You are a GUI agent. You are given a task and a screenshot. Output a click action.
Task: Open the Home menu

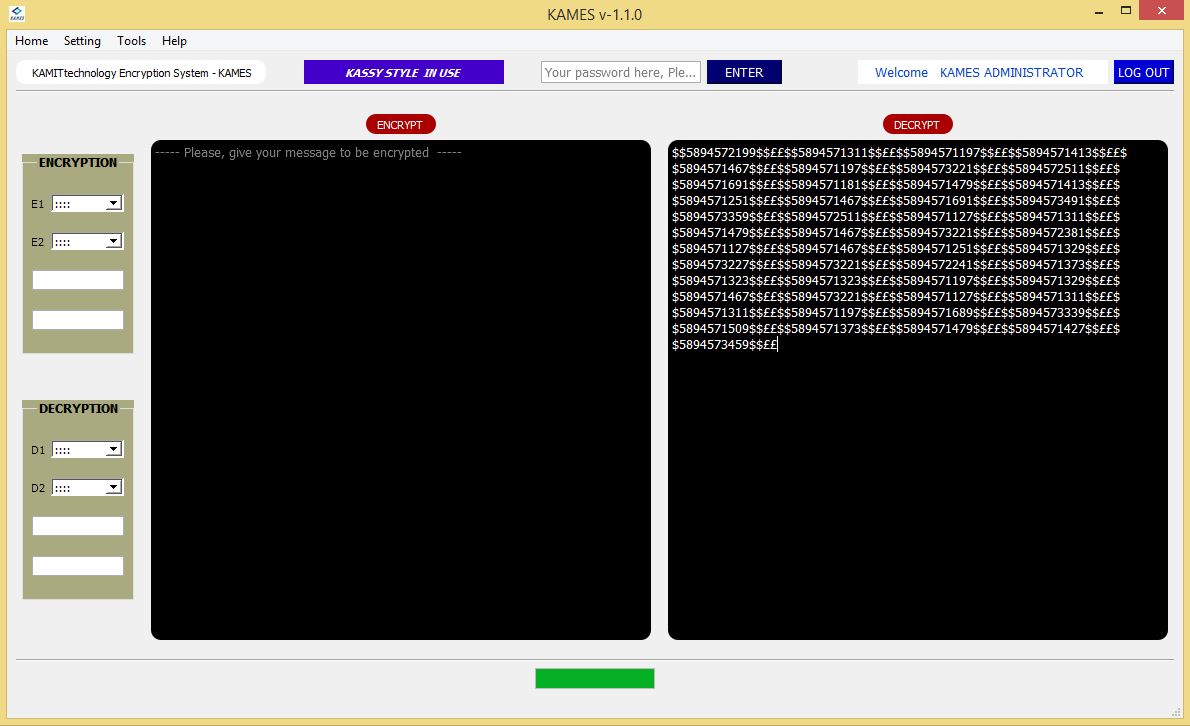click(x=32, y=41)
